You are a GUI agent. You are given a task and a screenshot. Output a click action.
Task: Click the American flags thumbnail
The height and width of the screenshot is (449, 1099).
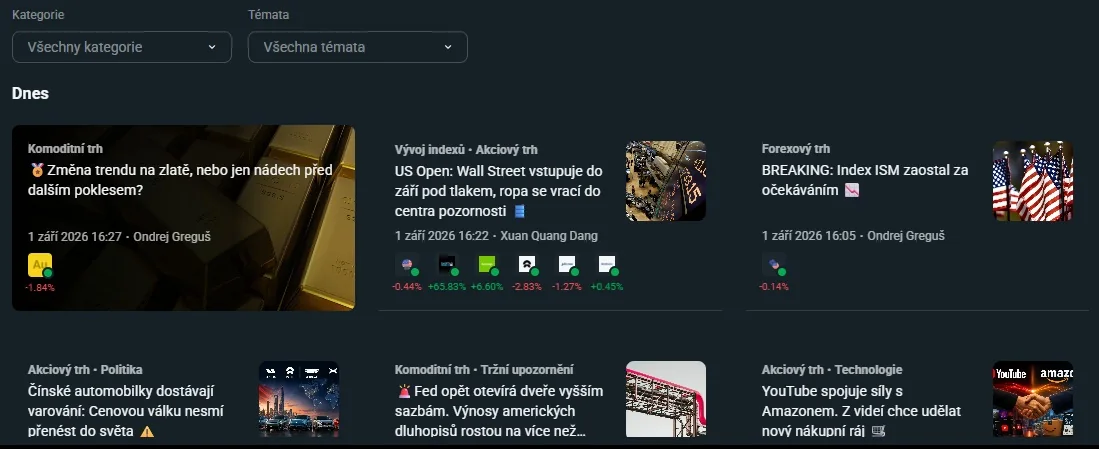point(1032,181)
